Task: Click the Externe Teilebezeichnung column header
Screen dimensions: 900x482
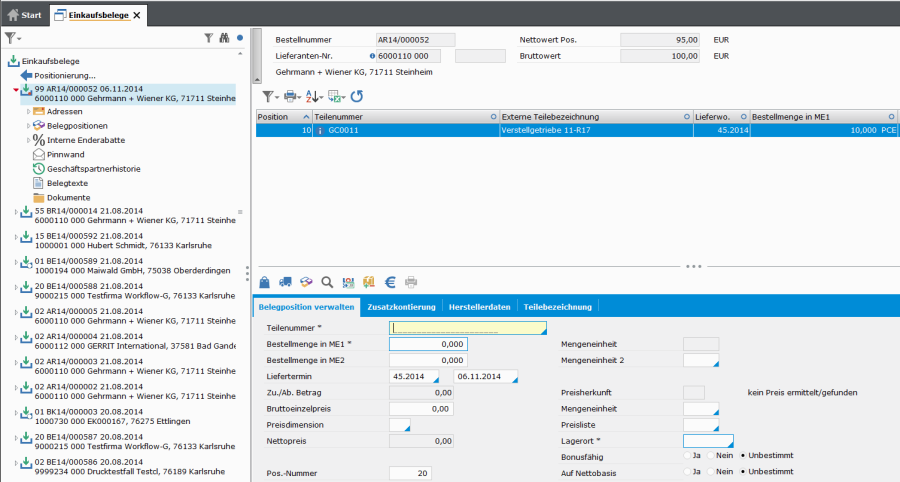Action: (x=596, y=116)
